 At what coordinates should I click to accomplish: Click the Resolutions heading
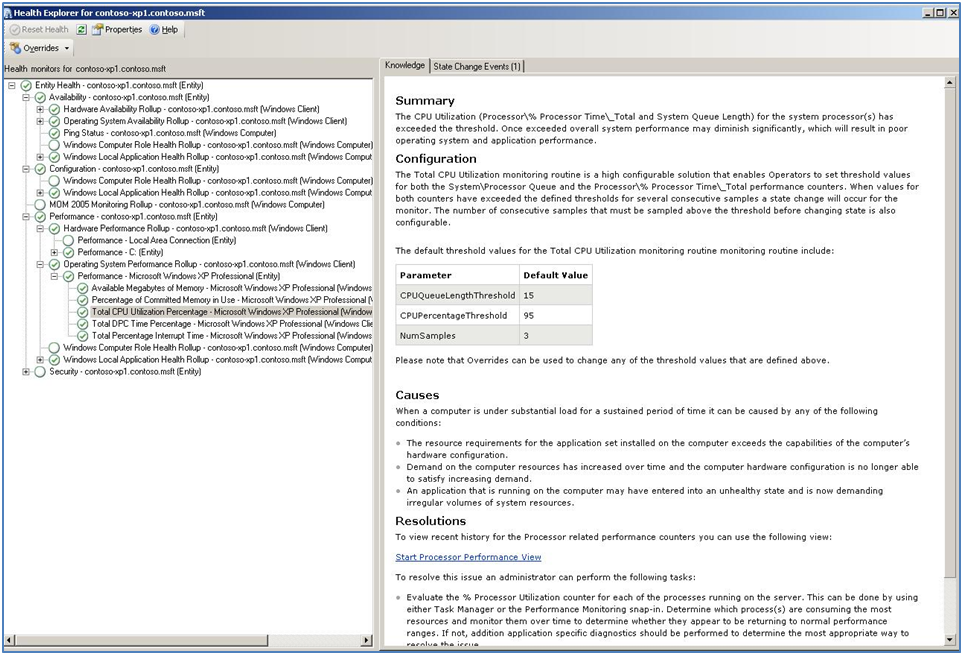click(x=431, y=521)
